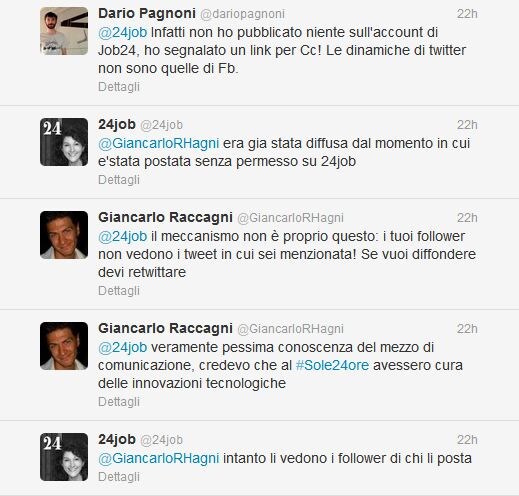This screenshot has height=496, width=519.
Task: Open @GiancarloRHagni mention in 'era gia stata' tweet
Action: point(158,144)
